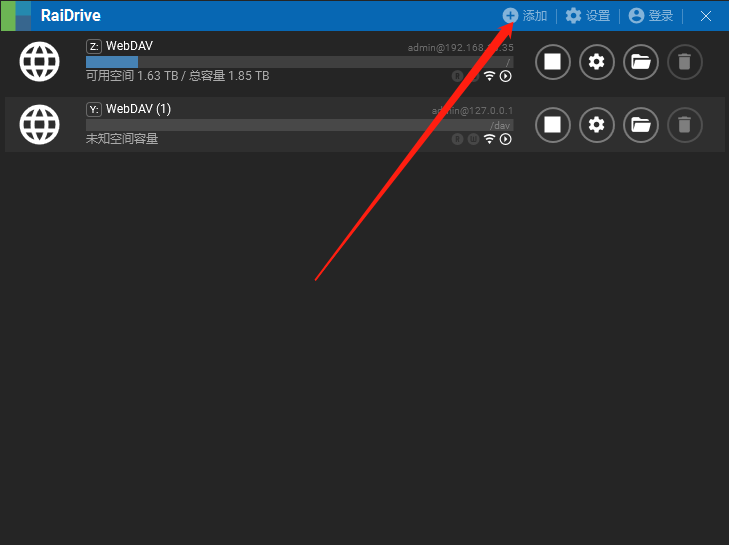729x545 pixels.
Task: Open folder of Z: WebDAV drive
Action: pos(641,61)
